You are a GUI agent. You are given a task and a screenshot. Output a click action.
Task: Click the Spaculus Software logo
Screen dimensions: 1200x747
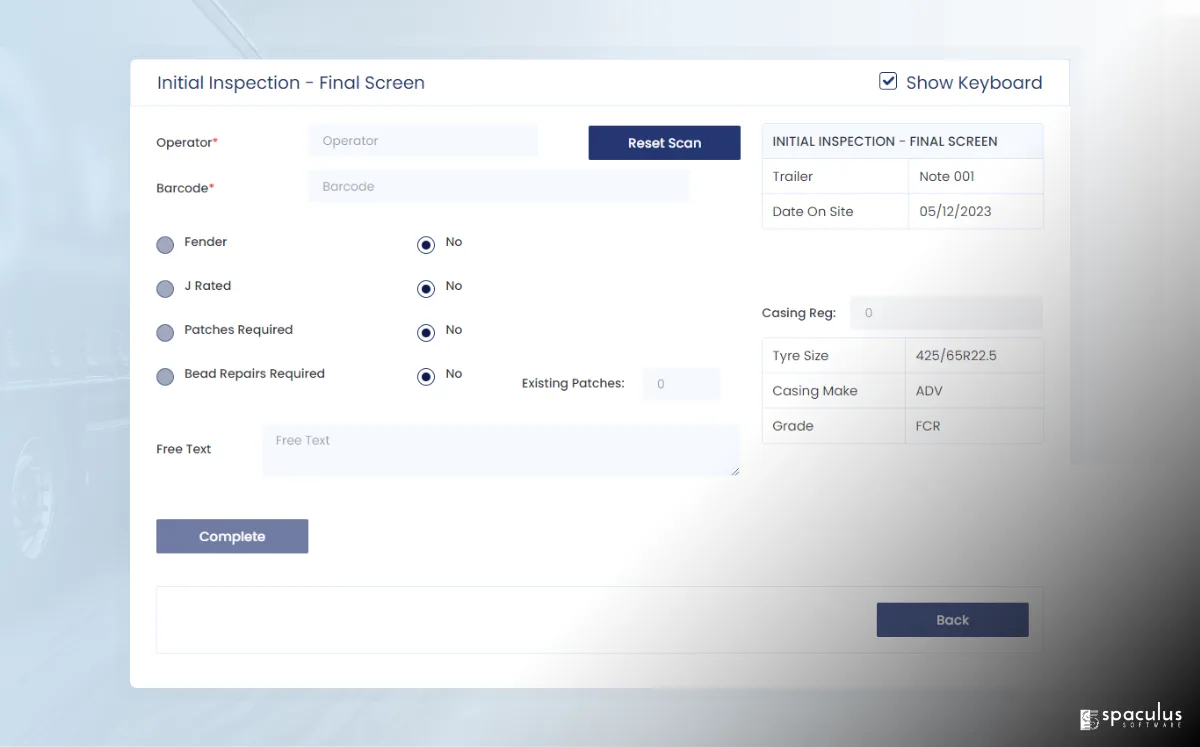point(1131,718)
